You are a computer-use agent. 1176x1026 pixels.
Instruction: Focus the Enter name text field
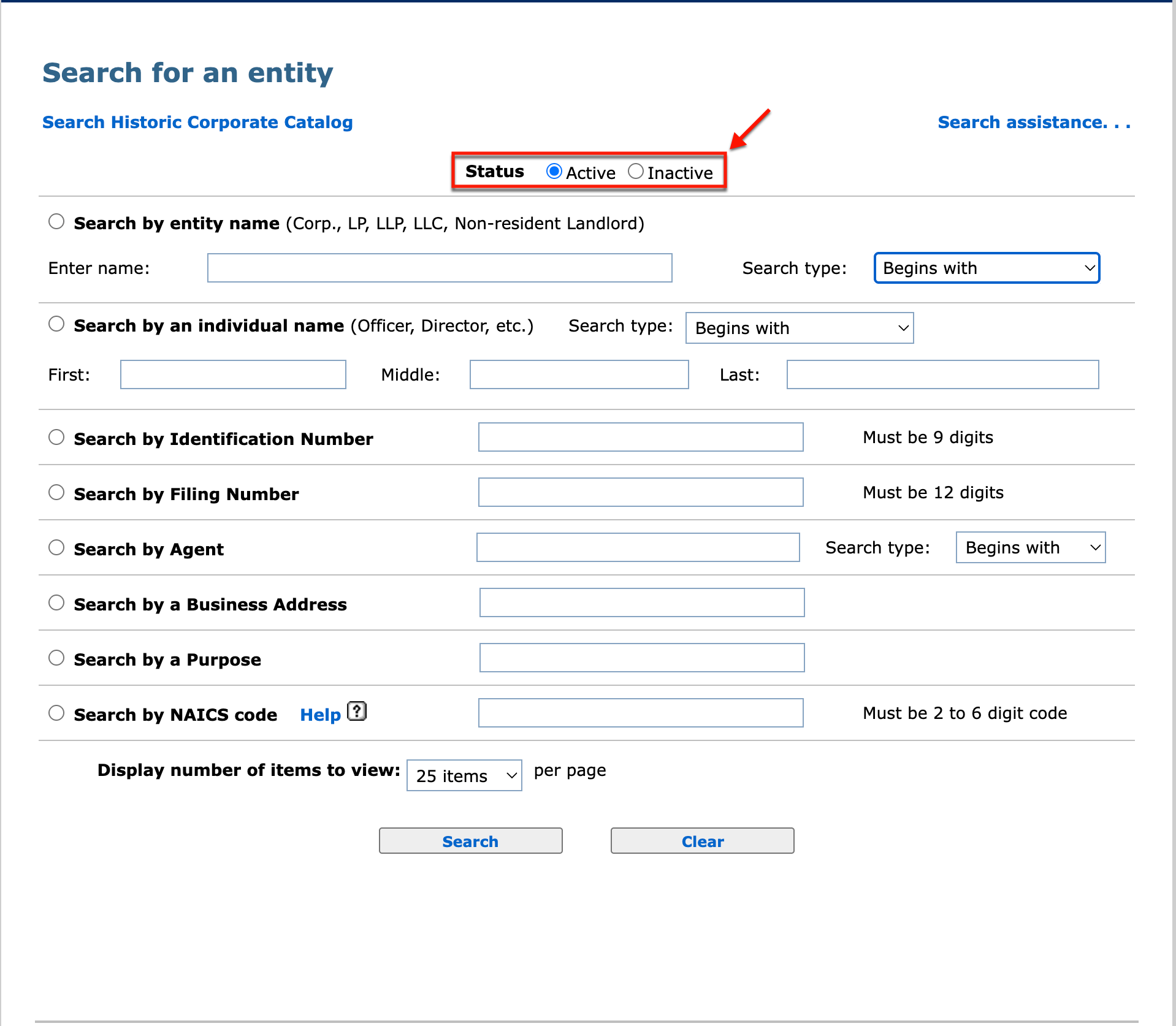point(440,268)
